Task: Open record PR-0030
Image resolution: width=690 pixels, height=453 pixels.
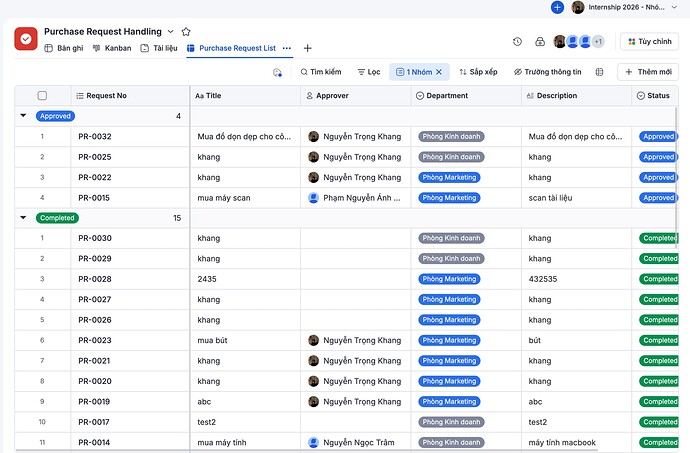Action: point(95,238)
